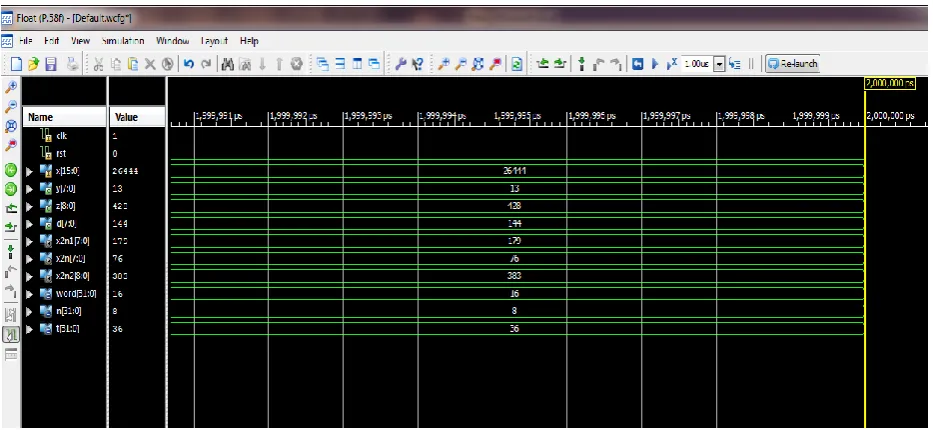Save the waveform configuration with floppy icon
Image resolution: width=933 pixels, height=430 pixels.
[x=51, y=64]
